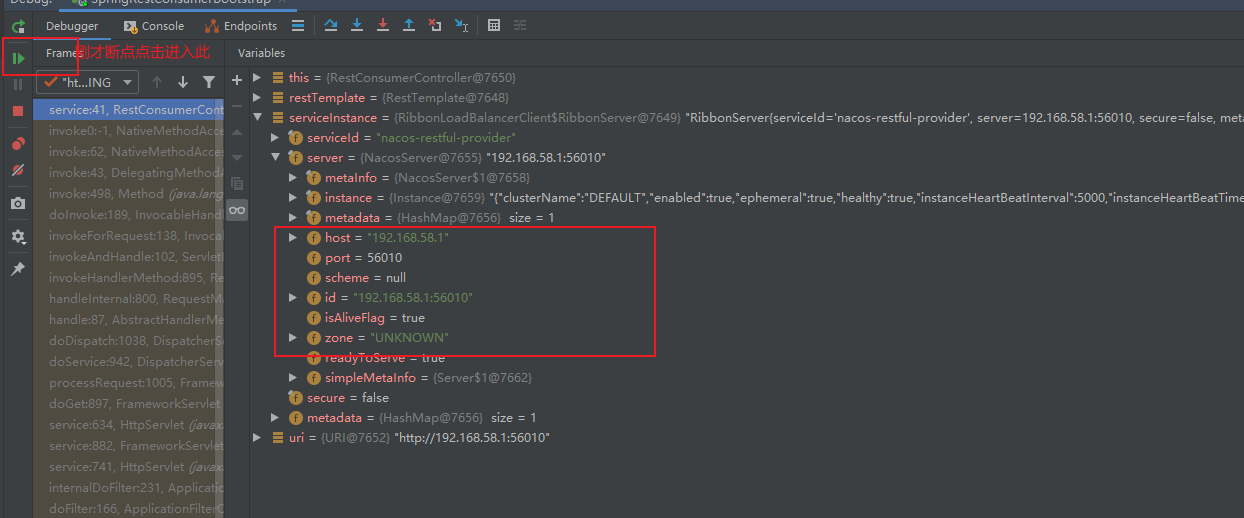The image size is (1244, 518).
Task: Select frame doInvoke:189, InvocableHandler
Action: click(x=128, y=215)
